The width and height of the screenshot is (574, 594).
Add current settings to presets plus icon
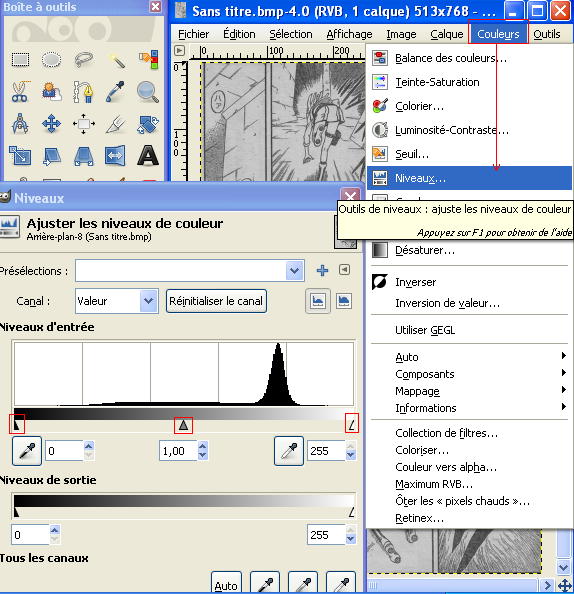click(x=322, y=270)
